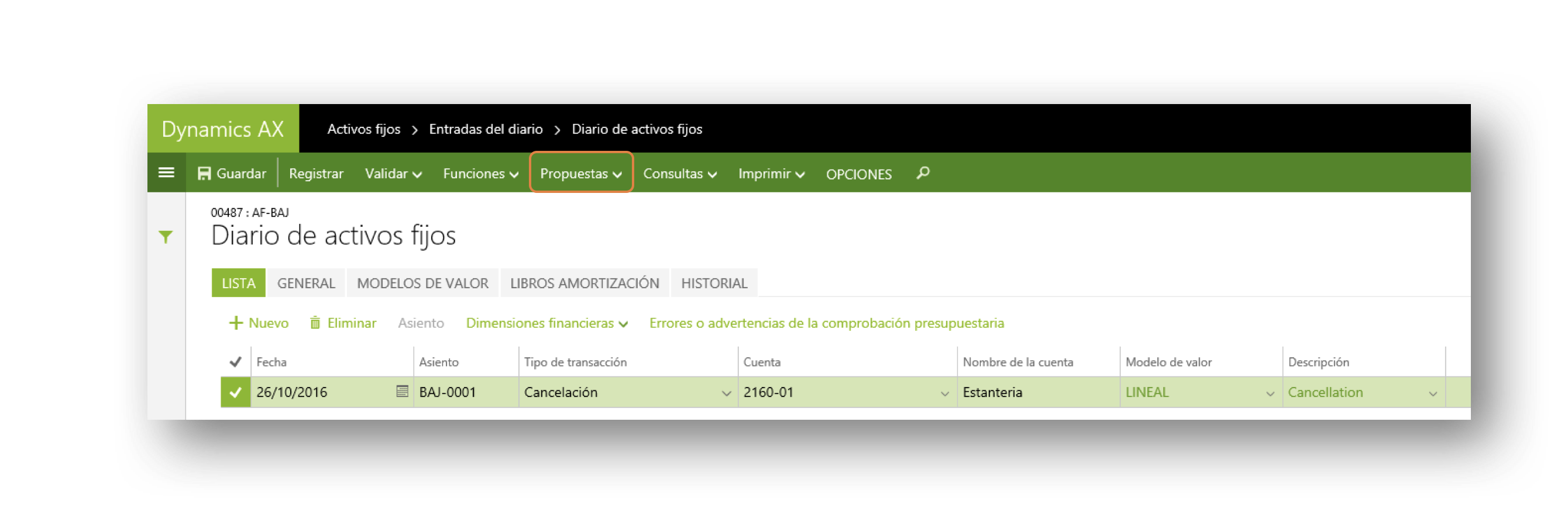The width and height of the screenshot is (1568, 532).
Task: Expand the Imprimir dropdown menu
Action: point(771,174)
